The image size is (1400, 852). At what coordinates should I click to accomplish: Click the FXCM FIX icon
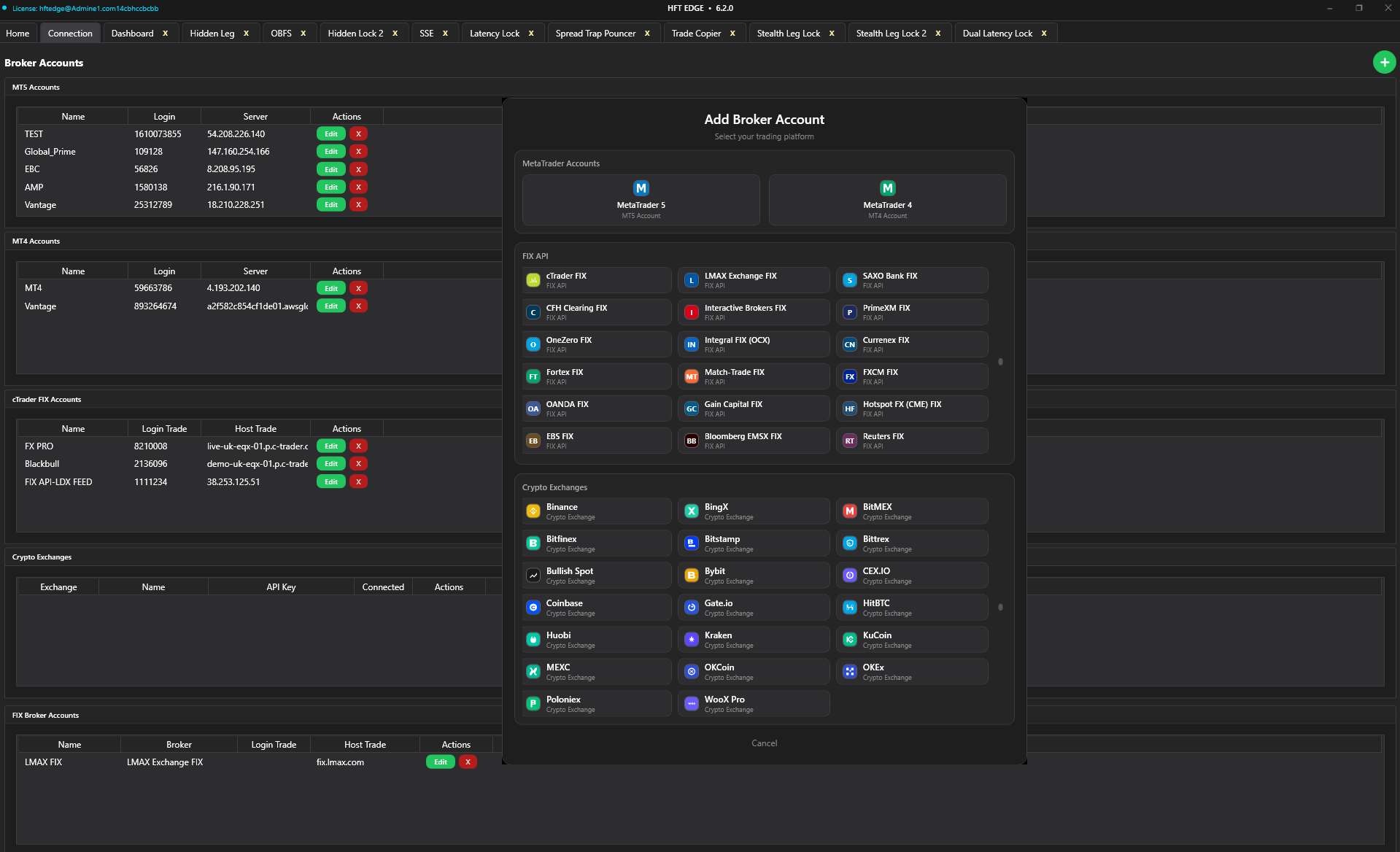[x=850, y=376]
